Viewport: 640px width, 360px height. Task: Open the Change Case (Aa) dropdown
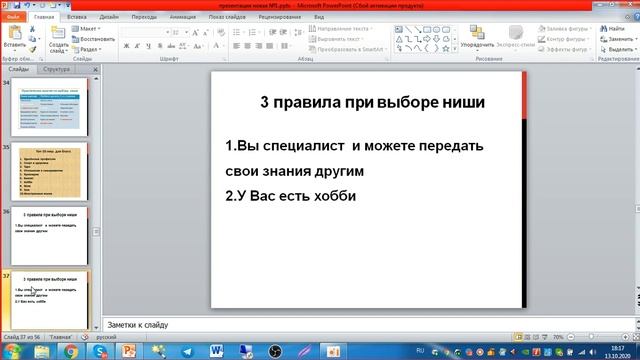click(x=198, y=46)
